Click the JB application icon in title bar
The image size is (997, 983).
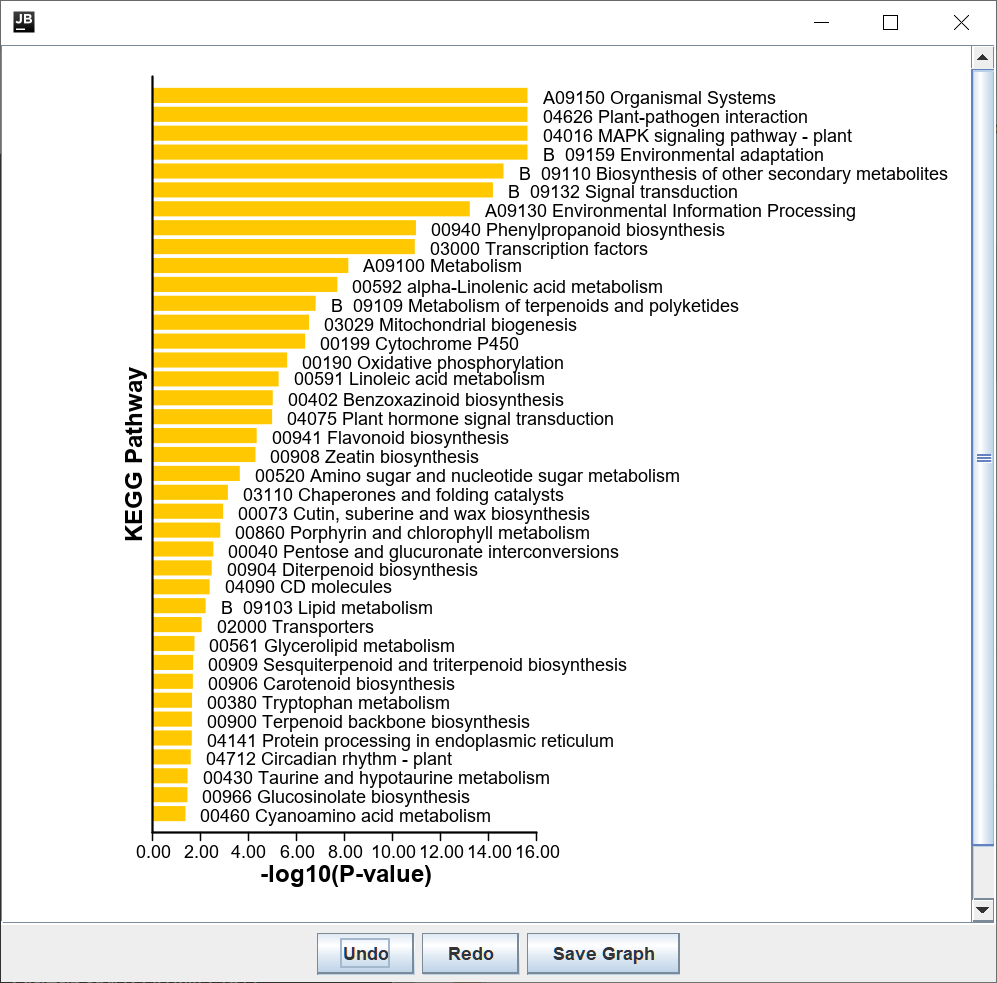pos(24,22)
